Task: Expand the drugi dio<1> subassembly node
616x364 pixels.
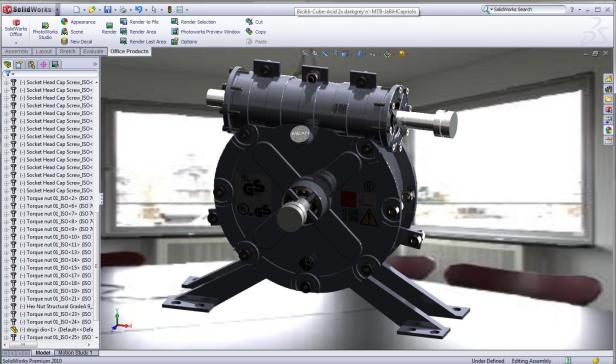Action: (x=6, y=330)
